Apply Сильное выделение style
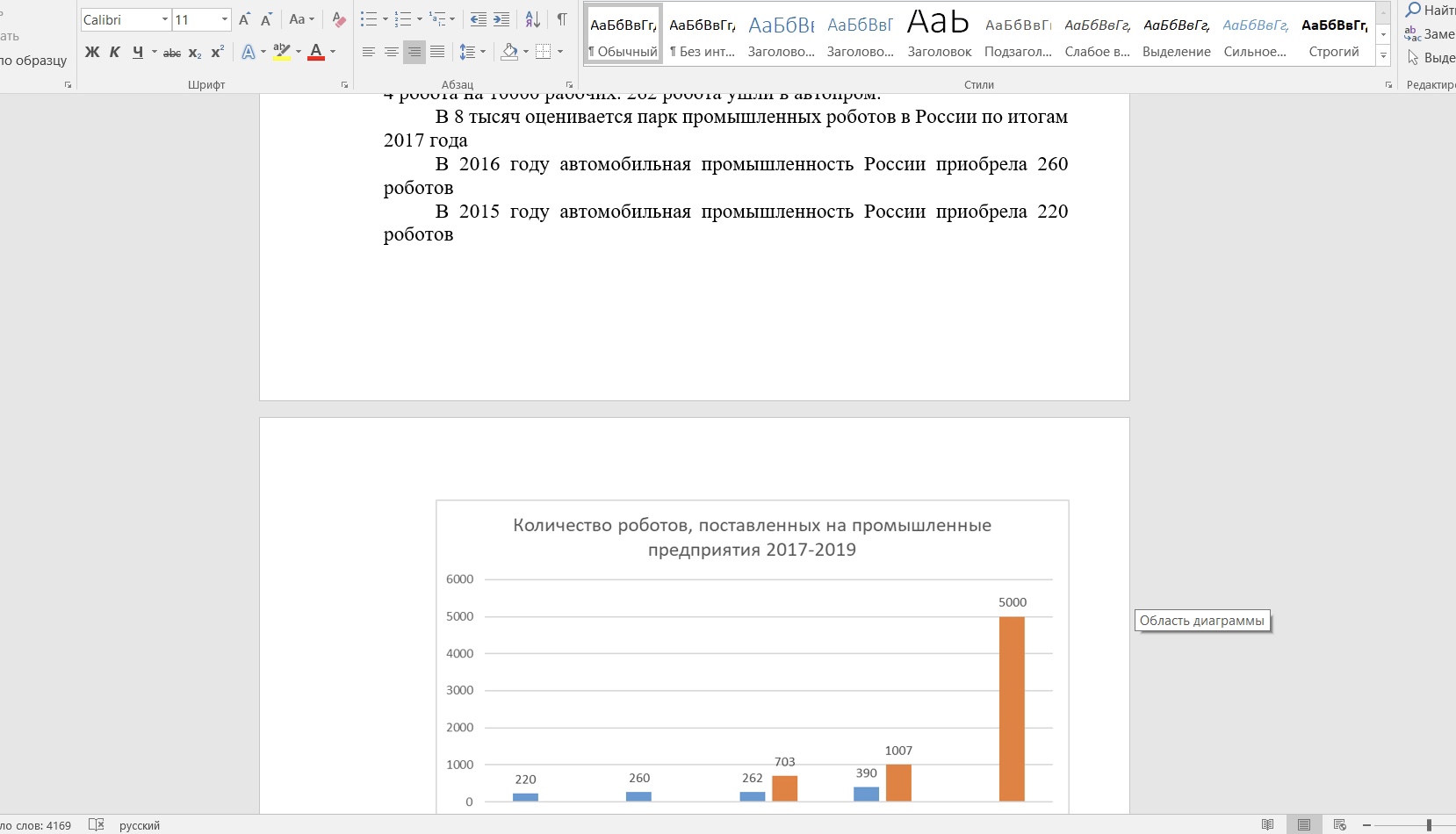Screen dimensions: 1456x834 1256,34
